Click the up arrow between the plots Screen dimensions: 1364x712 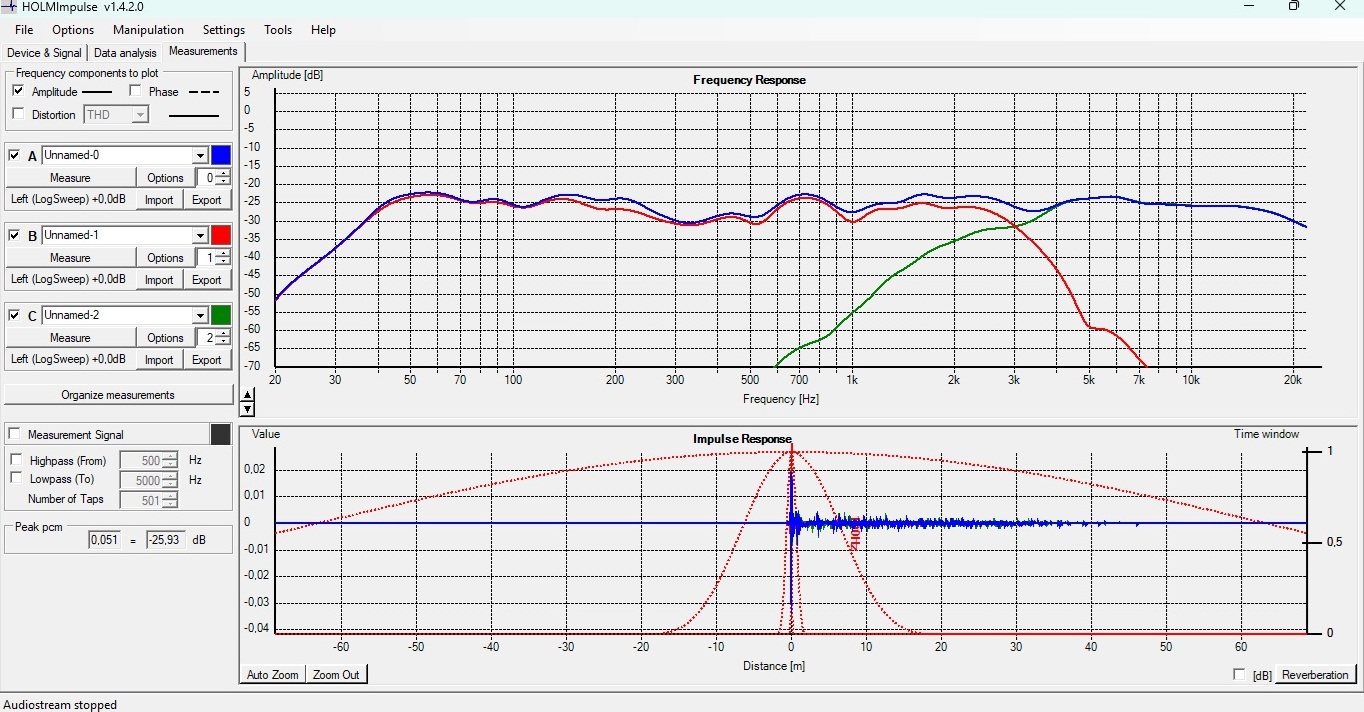point(248,395)
